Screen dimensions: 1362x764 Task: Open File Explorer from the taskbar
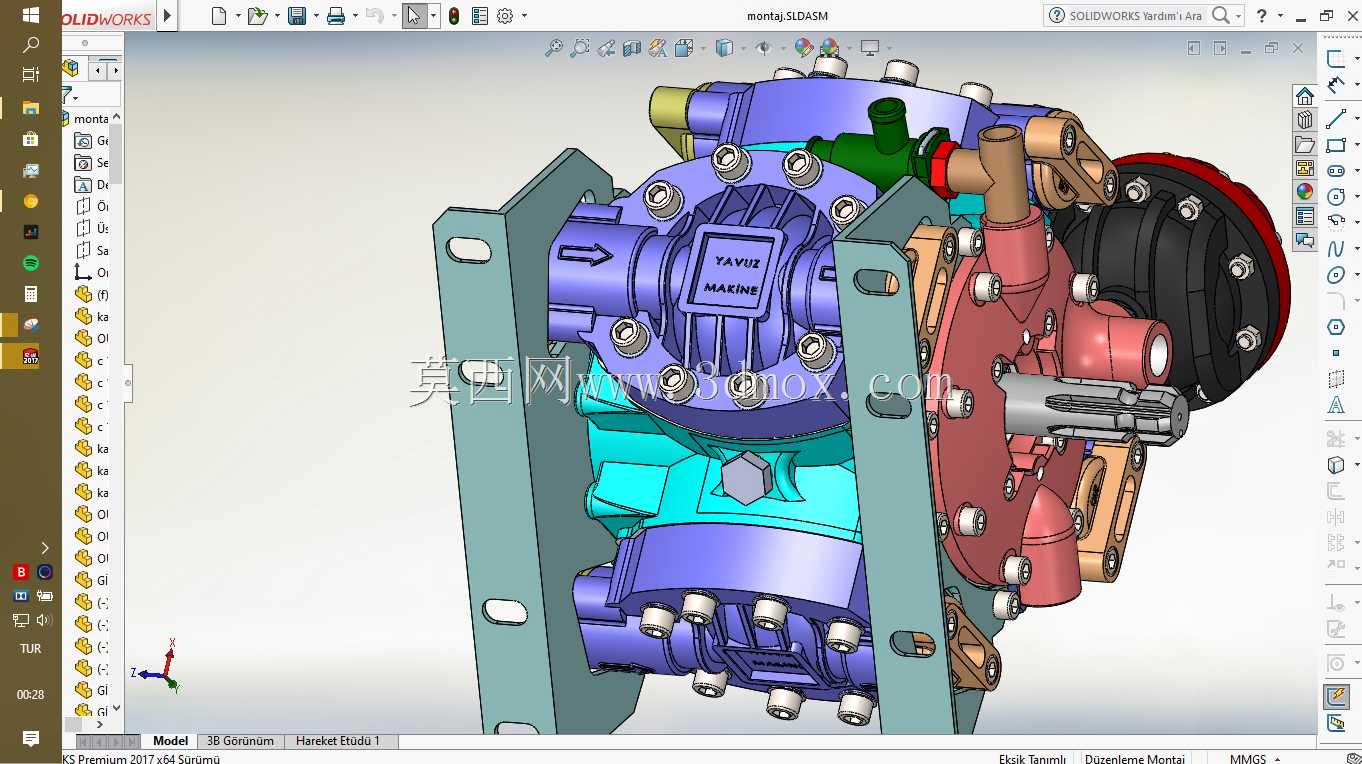[30, 107]
